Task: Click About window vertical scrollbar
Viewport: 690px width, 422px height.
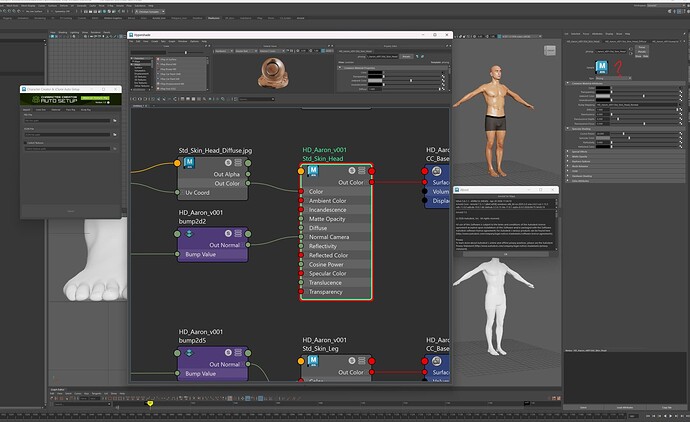Action: 556,230
